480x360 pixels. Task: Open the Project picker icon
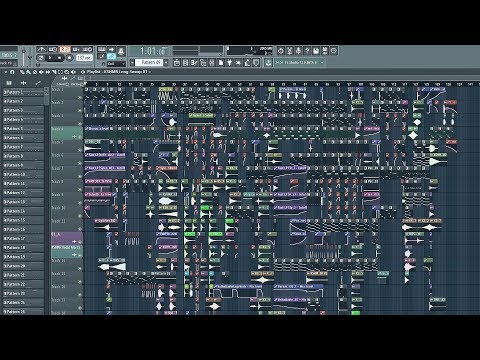221,62
